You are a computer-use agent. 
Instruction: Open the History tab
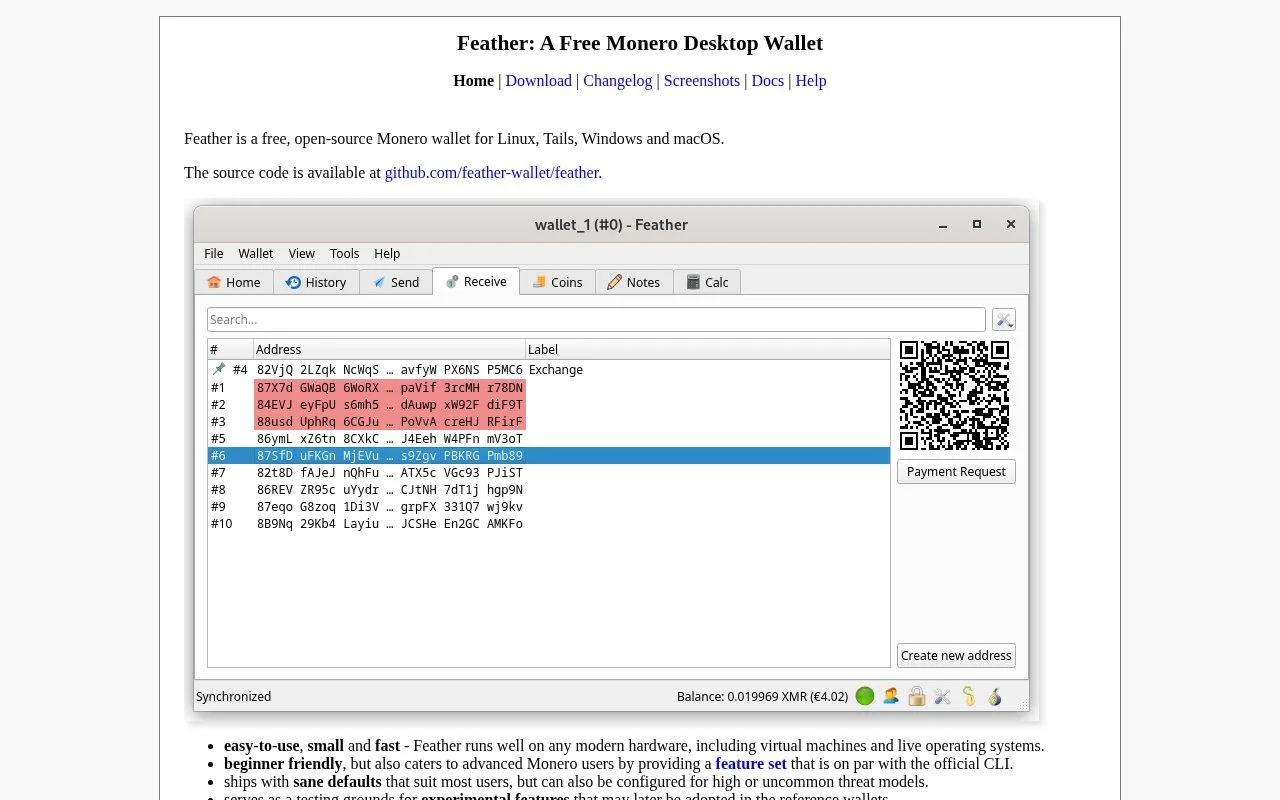click(316, 282)
